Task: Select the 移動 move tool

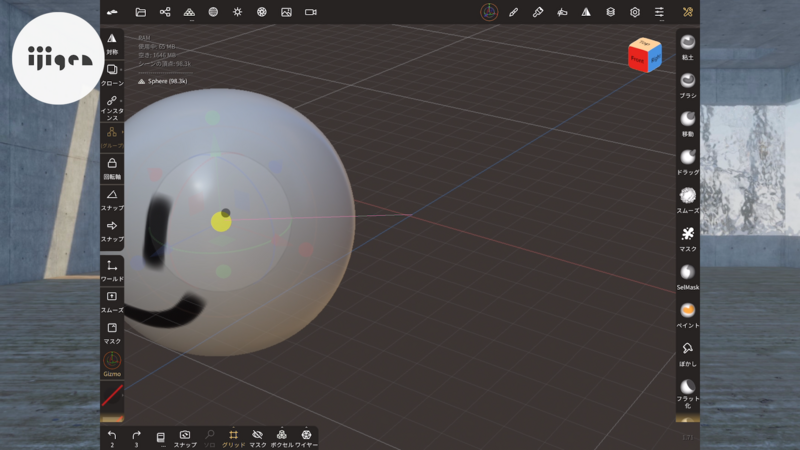Action: click(x=688, y=123)
